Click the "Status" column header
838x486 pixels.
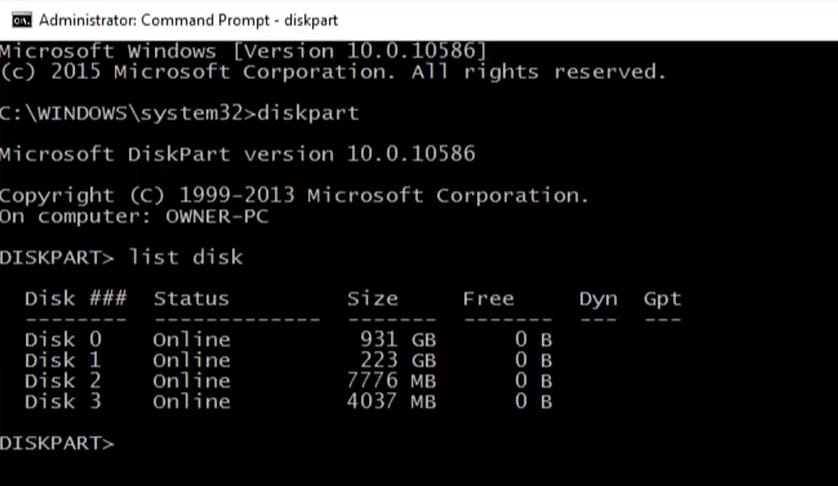191,298
